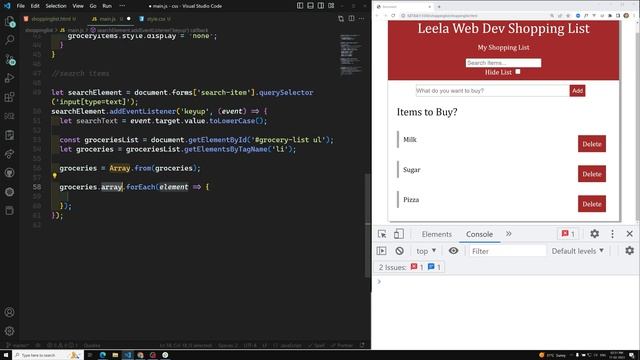Click the Items to Buy? heading

[427, 112]
